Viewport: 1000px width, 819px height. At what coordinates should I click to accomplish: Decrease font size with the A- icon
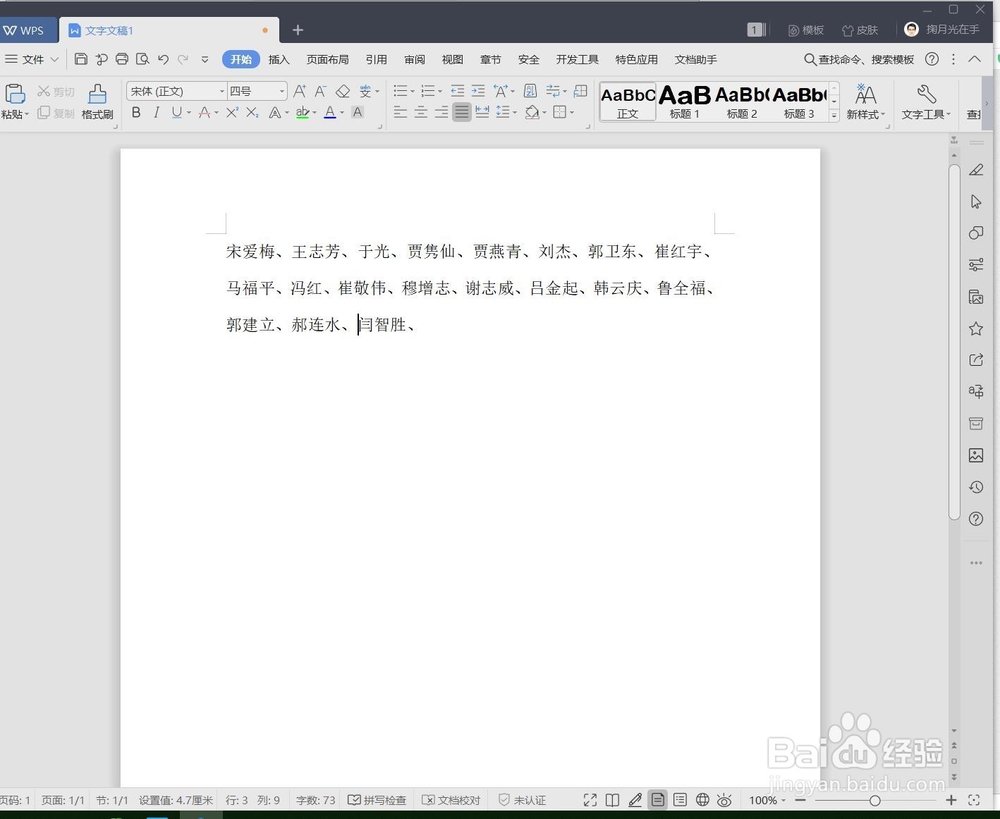[320, 91]
